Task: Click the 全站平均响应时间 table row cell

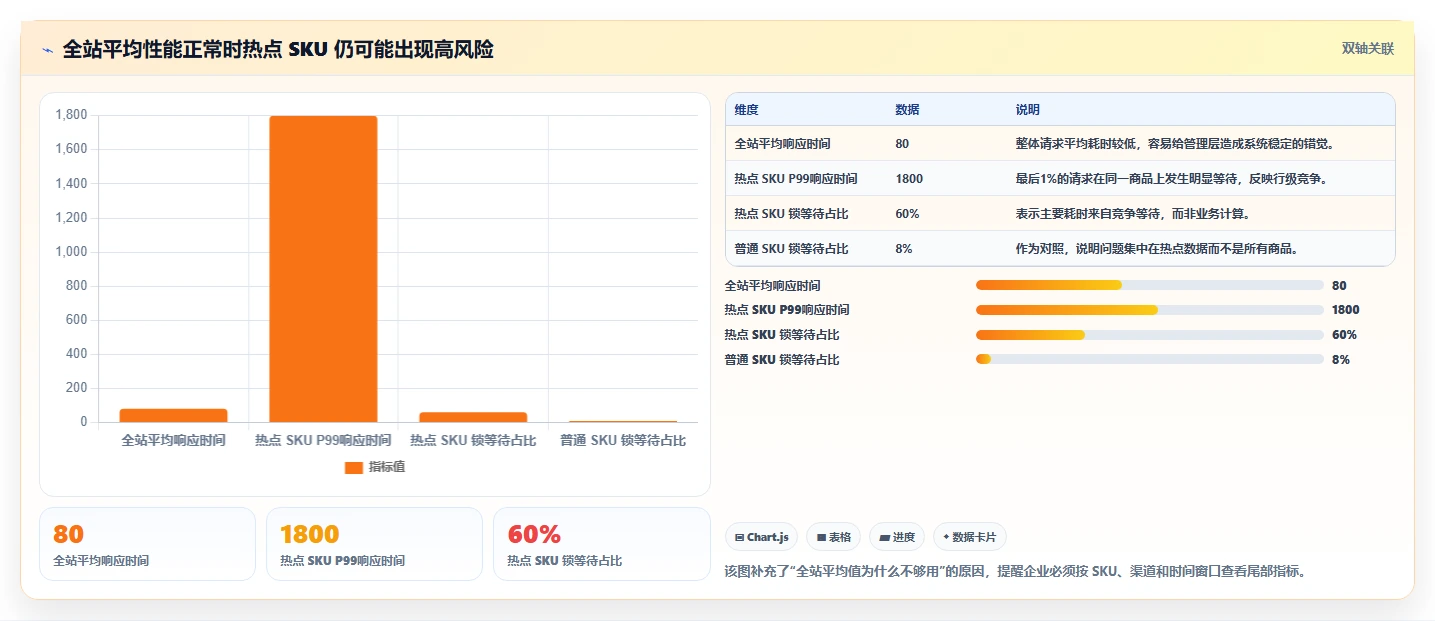Action: (x=782, y=144)
